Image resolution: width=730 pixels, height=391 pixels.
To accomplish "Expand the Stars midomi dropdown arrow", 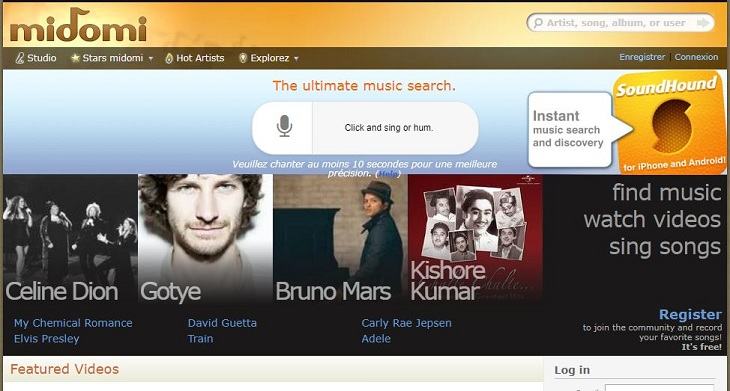I will (150, 59).
